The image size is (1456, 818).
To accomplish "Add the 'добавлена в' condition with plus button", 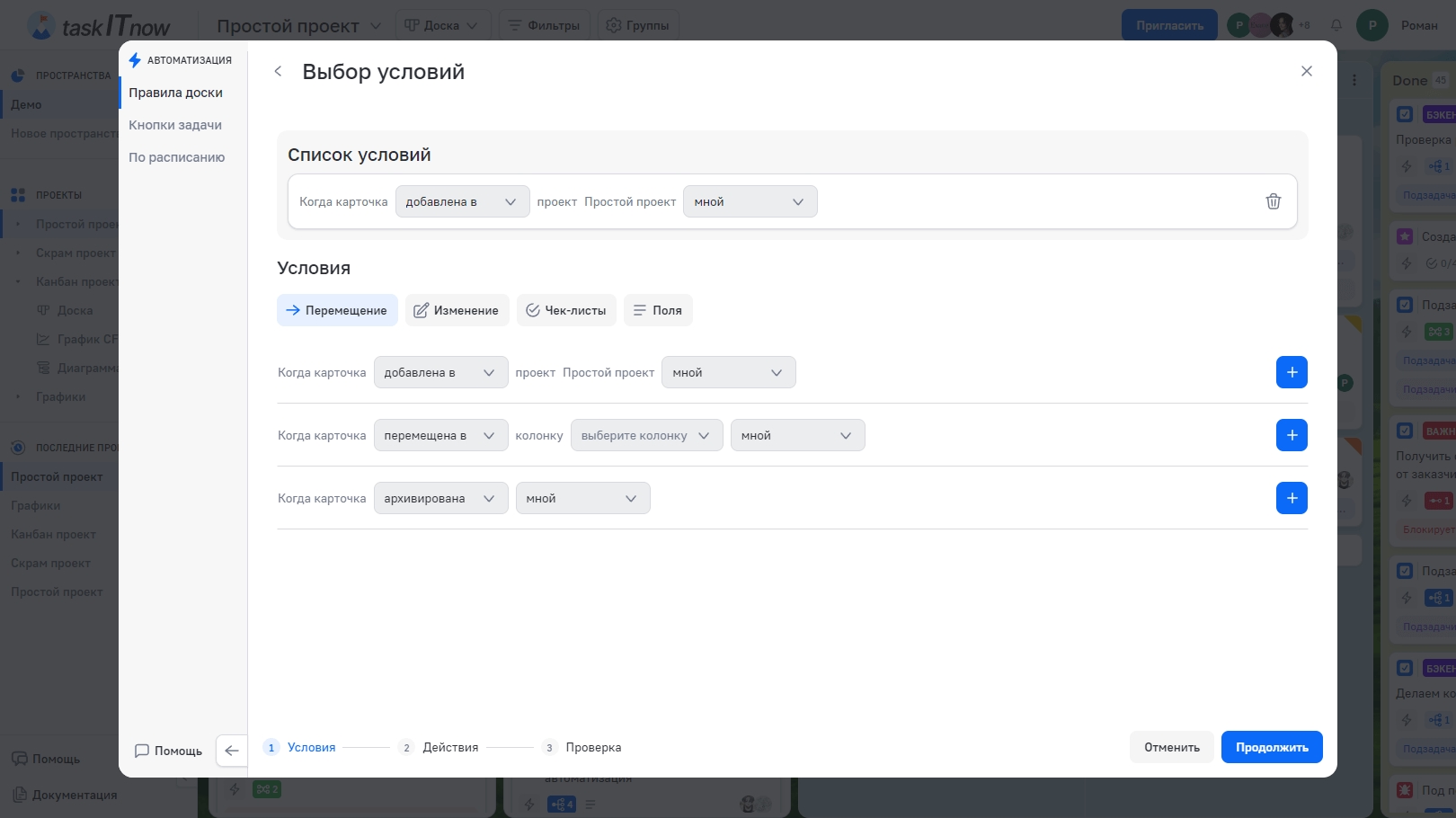I will [x=1292, y=372].
